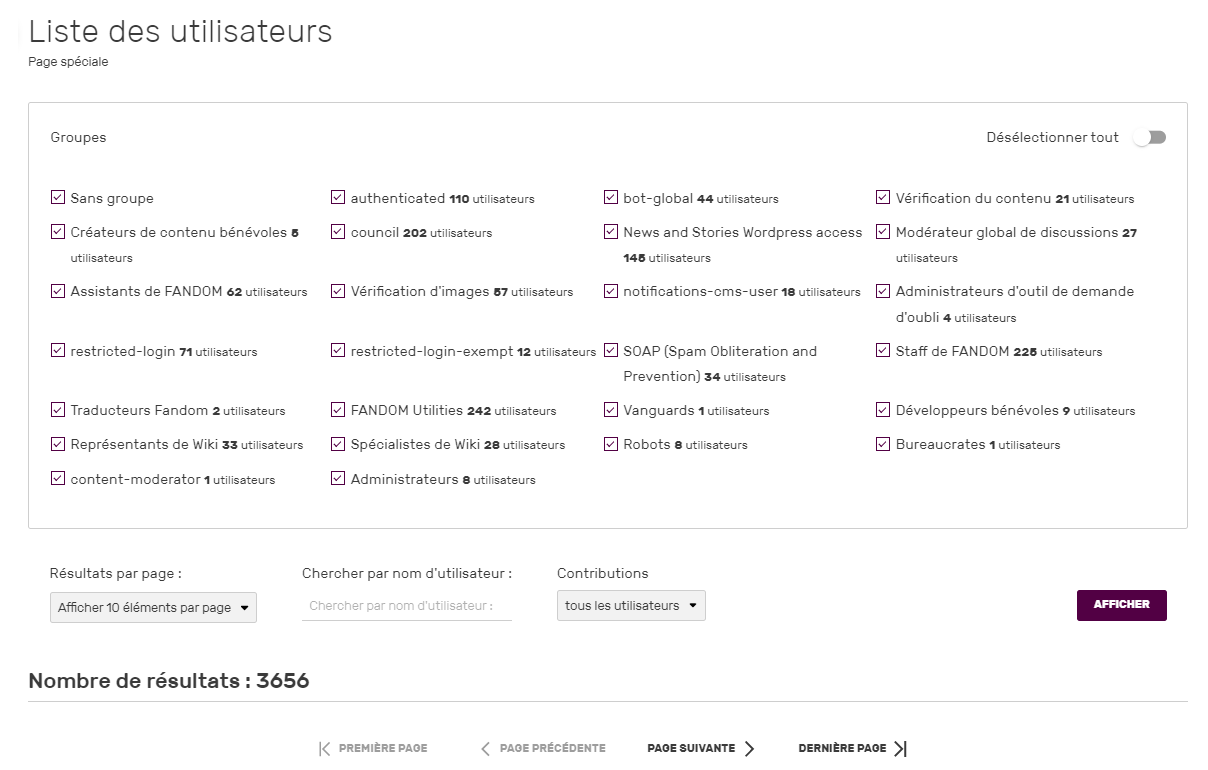Uncheck the Robots group checkbox
This screenshot has width=1208, height=770.
[611, 444]
